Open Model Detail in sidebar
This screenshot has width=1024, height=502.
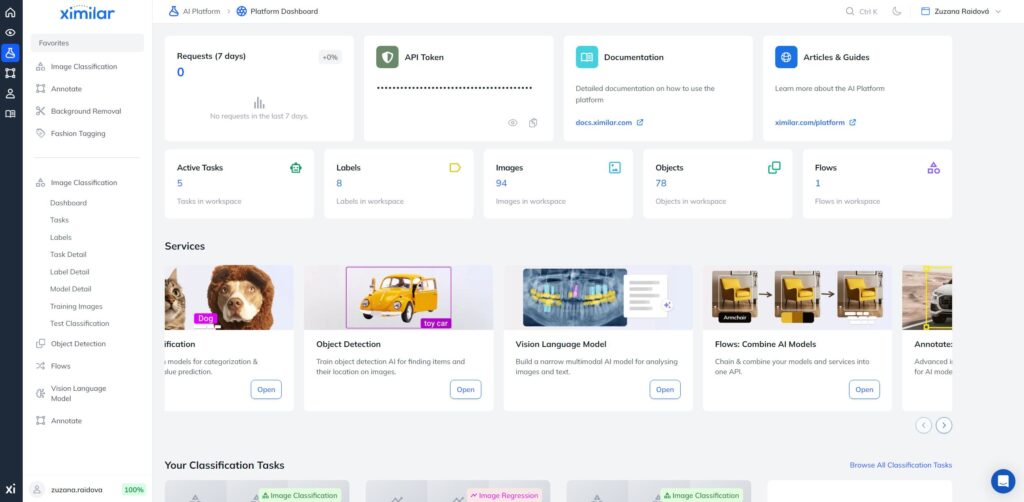[x=71, y=289]
